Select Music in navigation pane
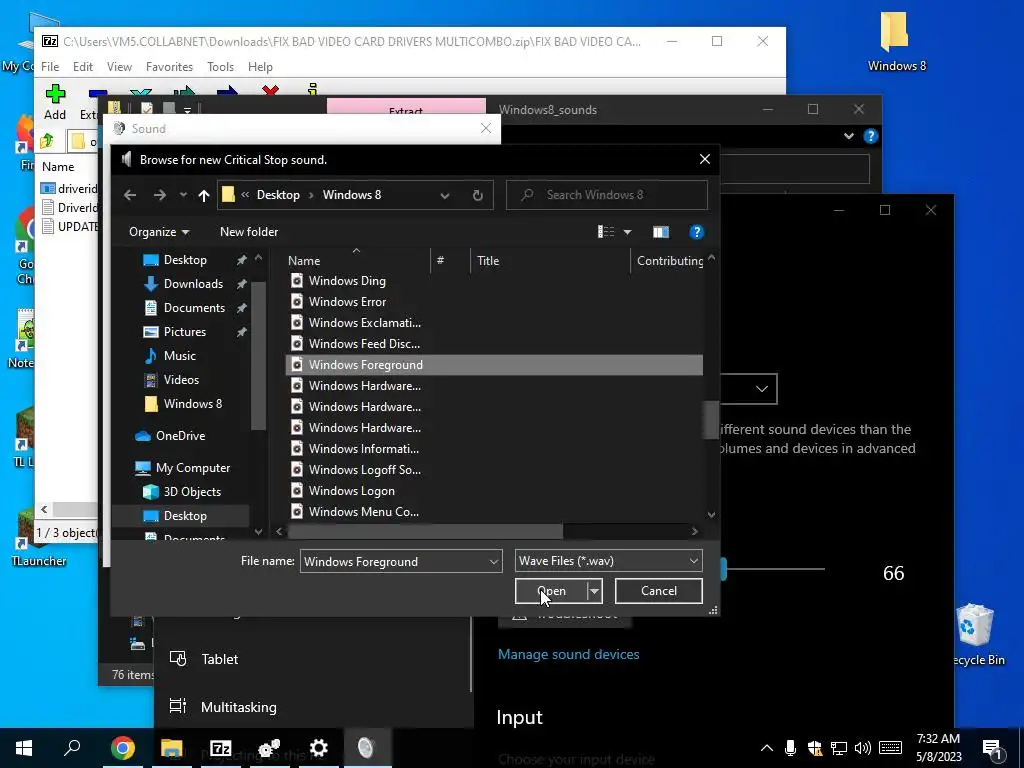 click(x=180, y=356)
